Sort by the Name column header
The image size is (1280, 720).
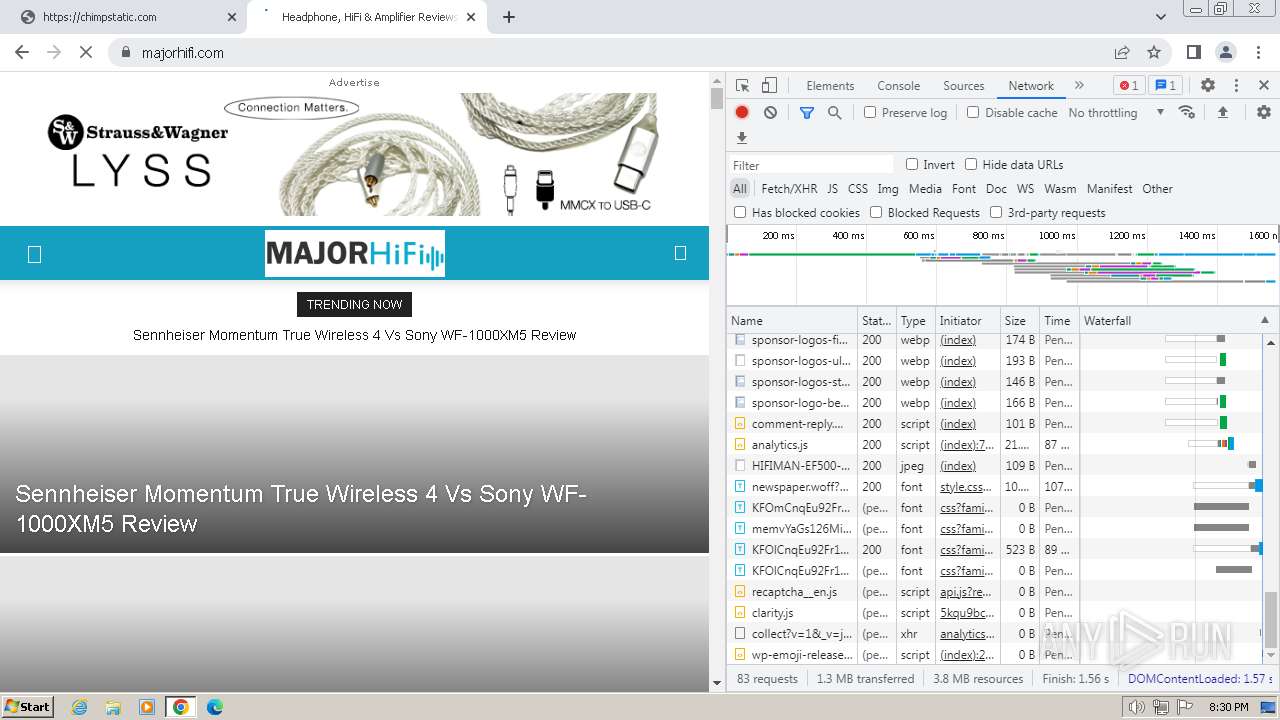[792, 320]
